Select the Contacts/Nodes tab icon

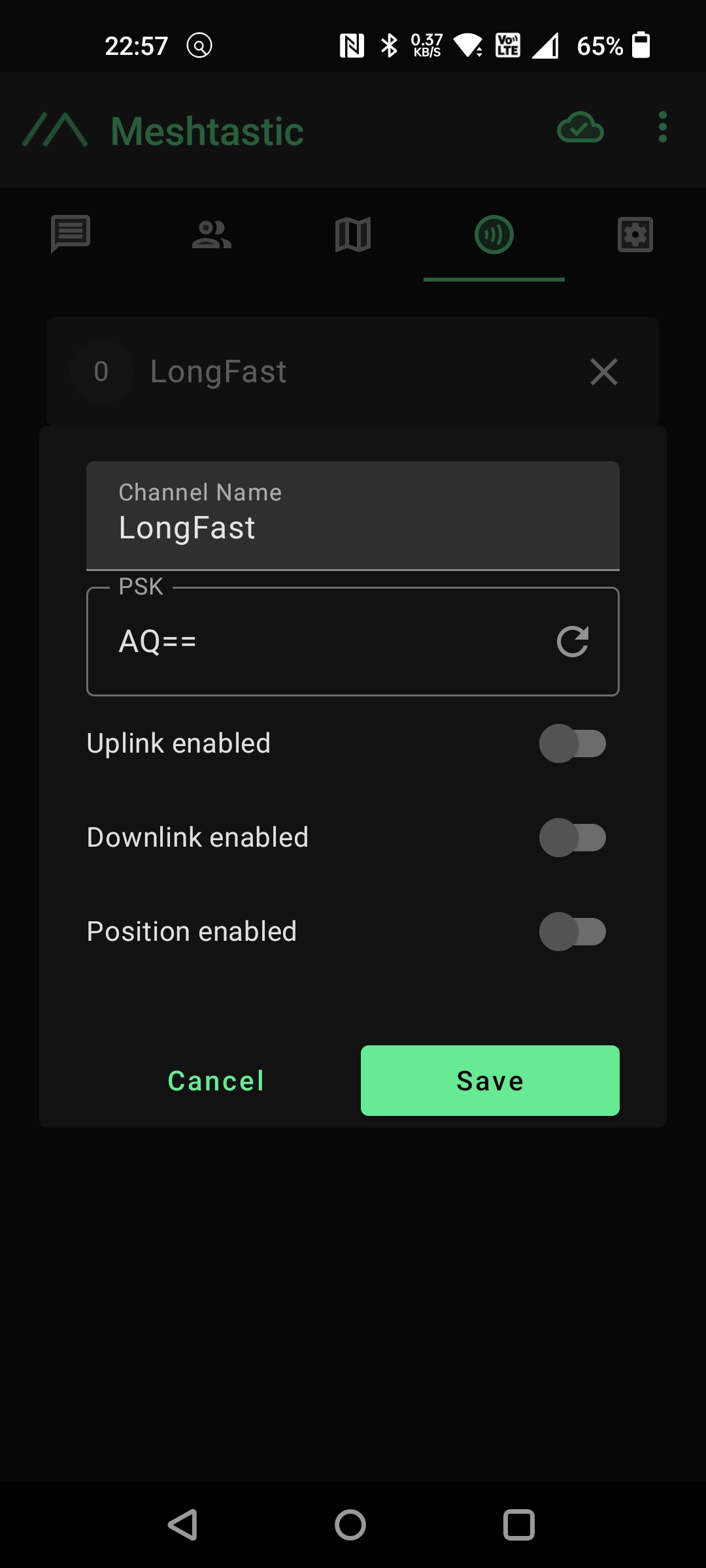(x=212, y=235)
